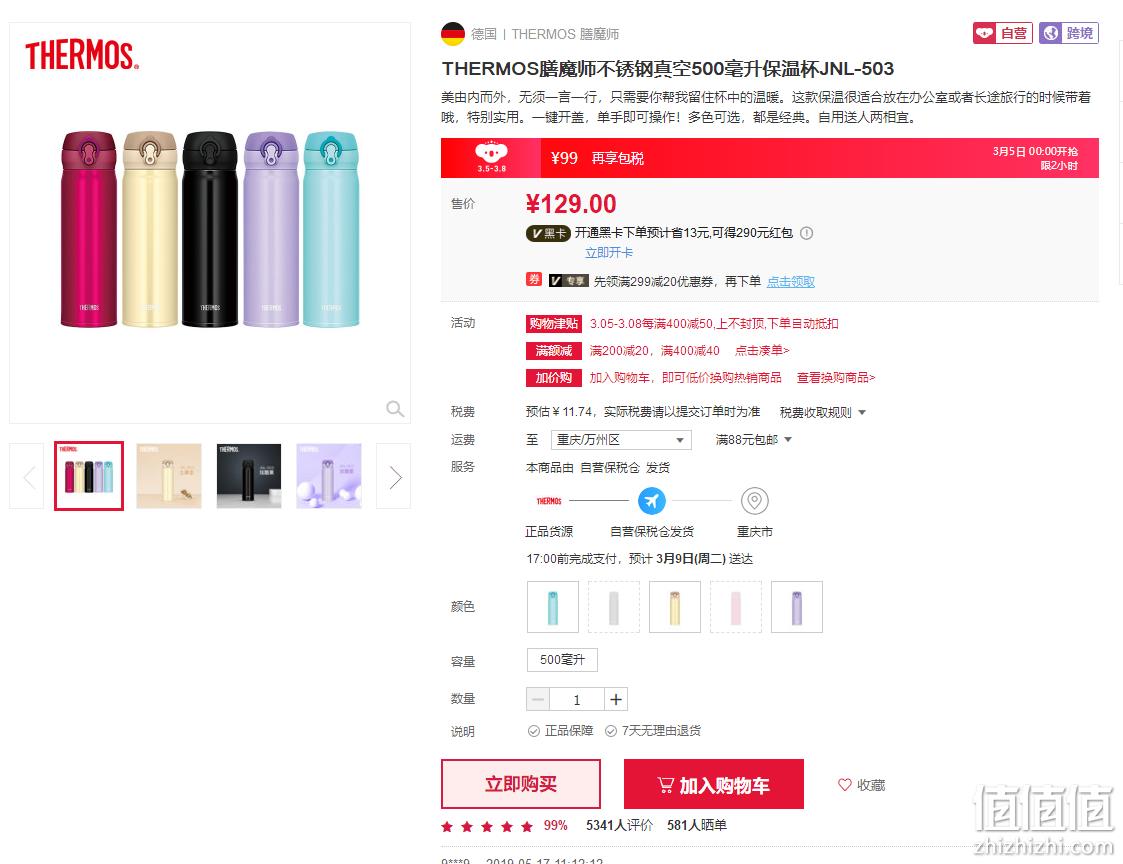This screenshot has height=864, width=1123.
Task: Increase quantity with the plus button
Action: click(616, 699)
